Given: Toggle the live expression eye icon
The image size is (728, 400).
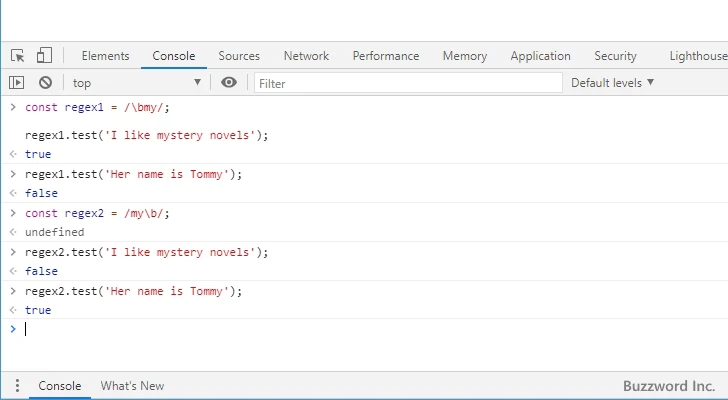Looking at the screenshot, I should click(229, 83).
